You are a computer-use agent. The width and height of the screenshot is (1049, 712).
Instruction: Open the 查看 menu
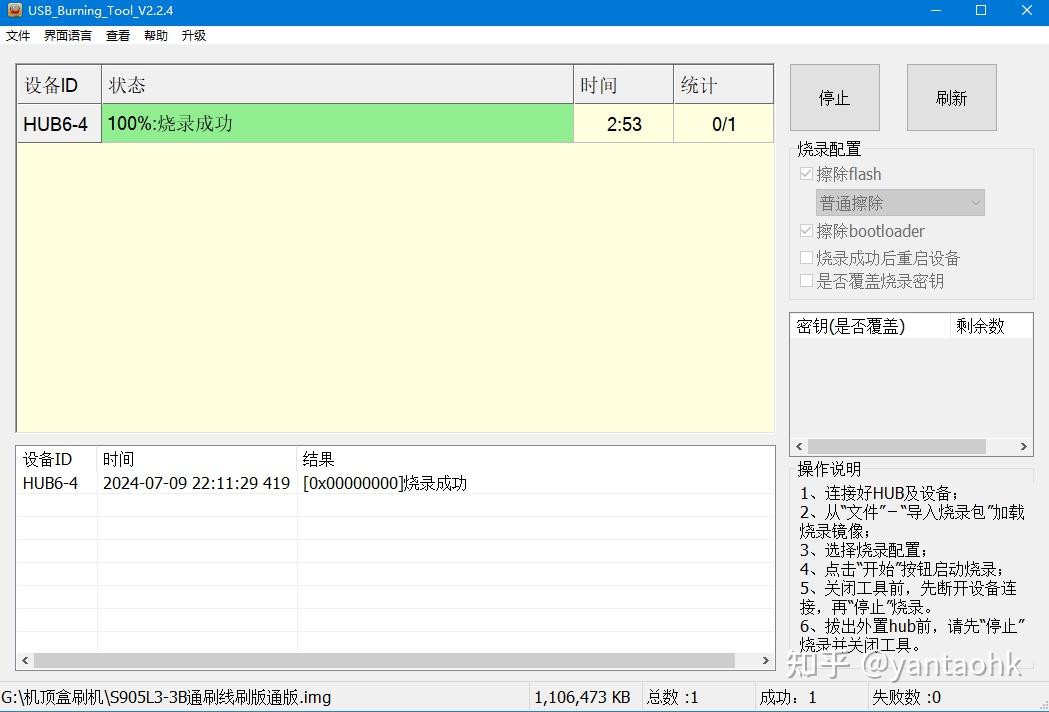(x=117, y=35)
